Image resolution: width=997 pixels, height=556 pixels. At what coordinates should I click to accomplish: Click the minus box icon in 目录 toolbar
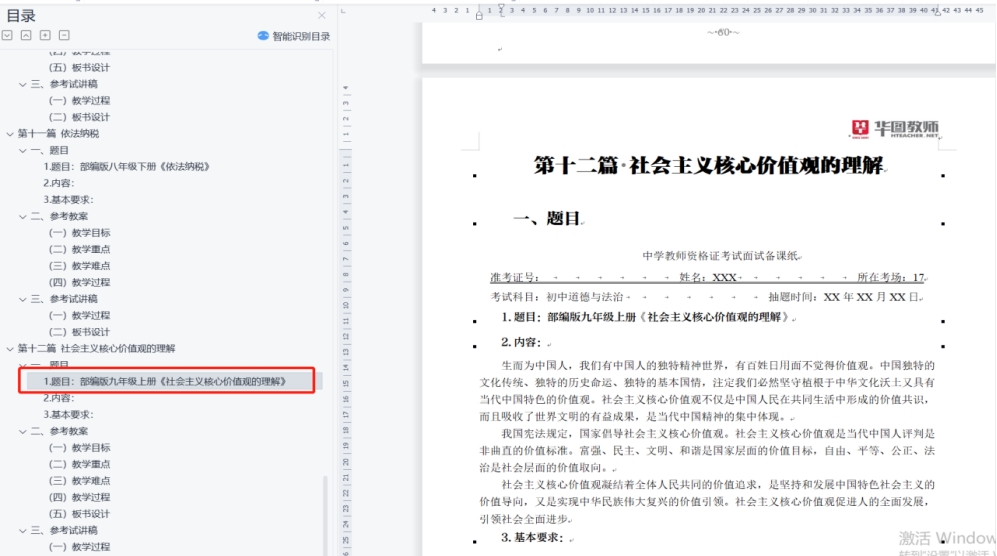pos(65,35)
